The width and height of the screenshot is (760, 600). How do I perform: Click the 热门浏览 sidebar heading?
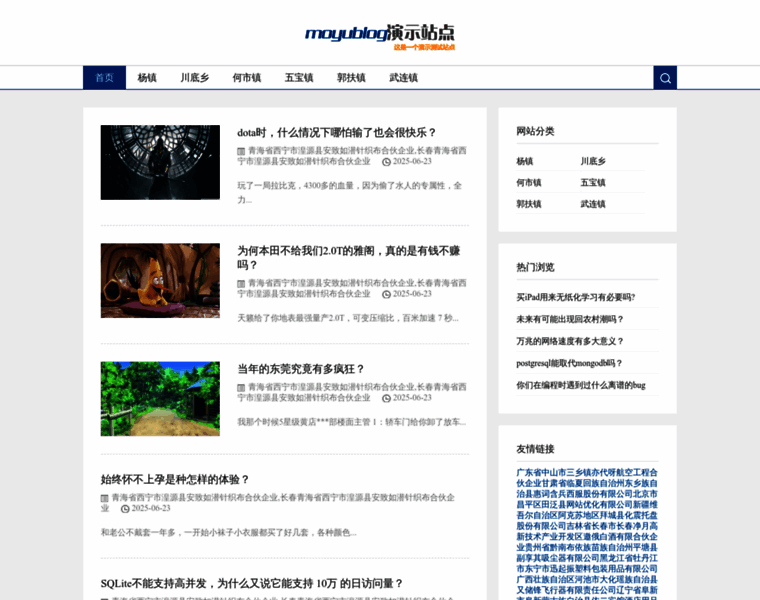pos(536,268)
